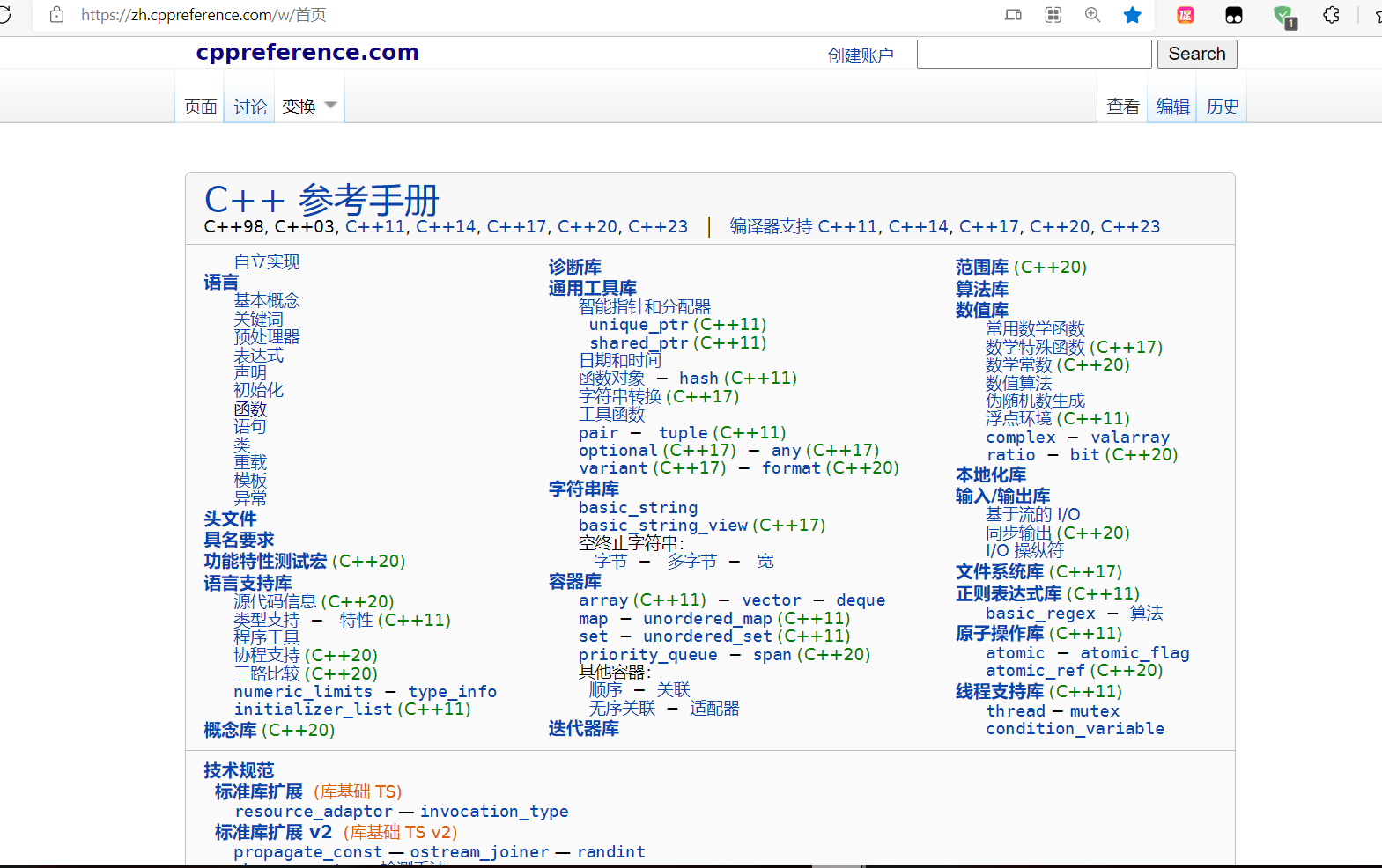The image size is (1382, 868).
Task: Open the 语言支持库 link
Action: [248, 583]
